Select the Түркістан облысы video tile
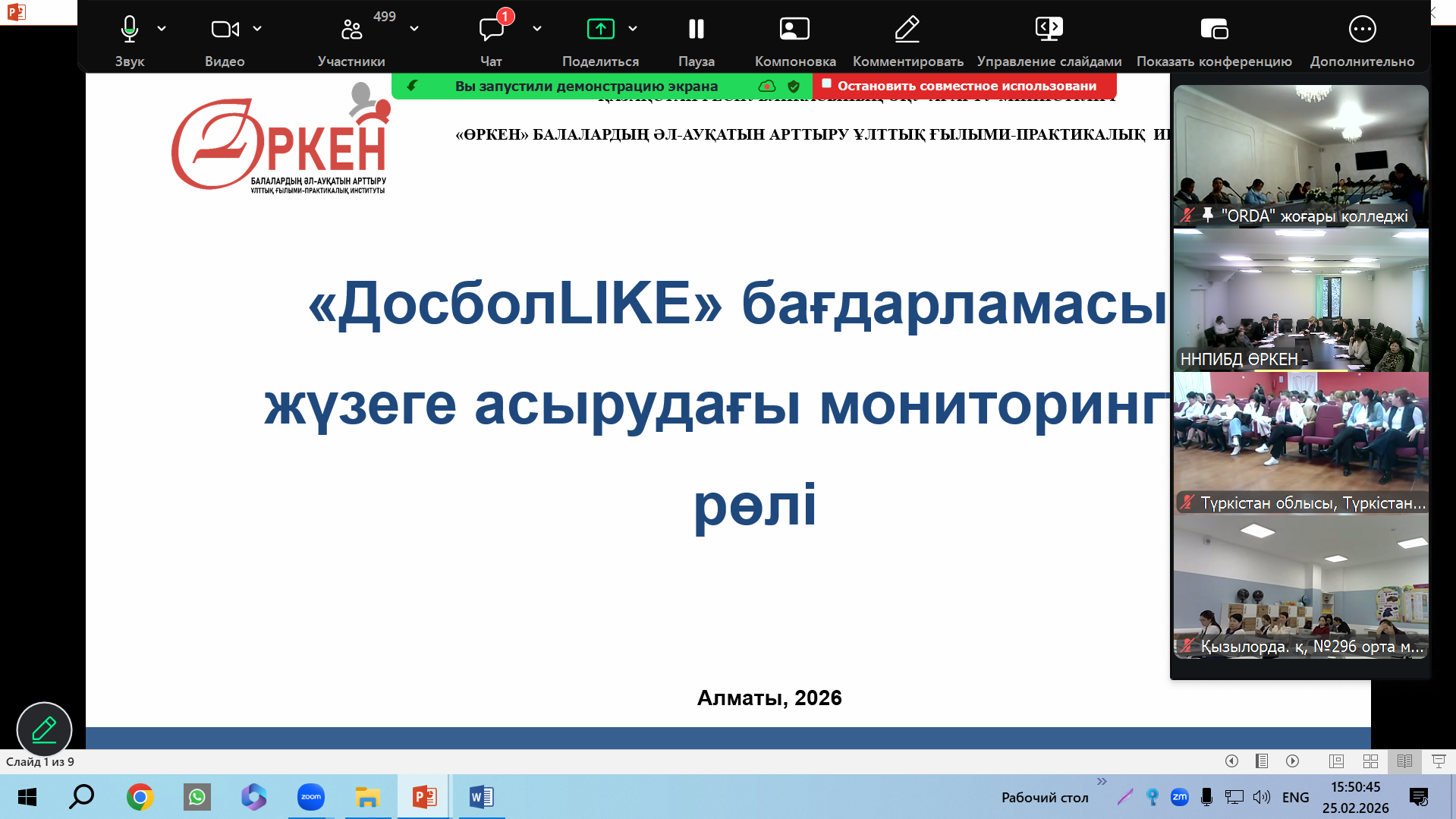This screenshot has width=1456, height=819. point(1300,443)
